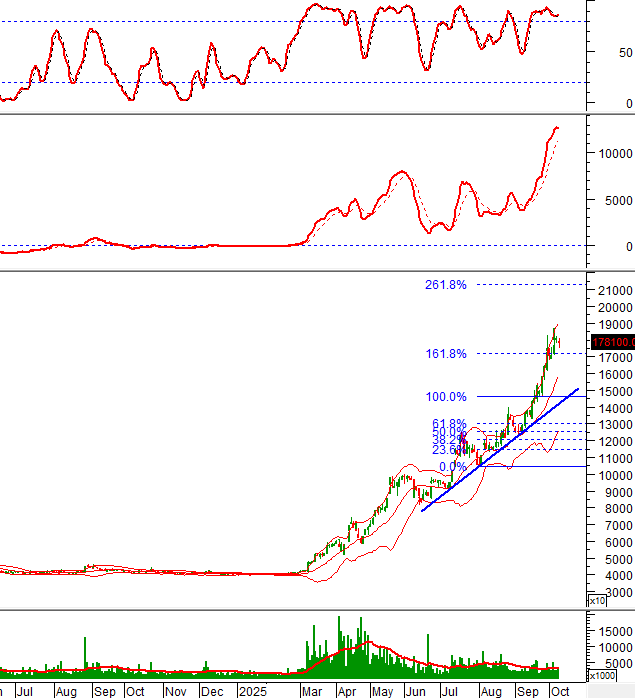Click the x10 scale label below the price axis
Screen dimensions: 635x698
point(596,602)
